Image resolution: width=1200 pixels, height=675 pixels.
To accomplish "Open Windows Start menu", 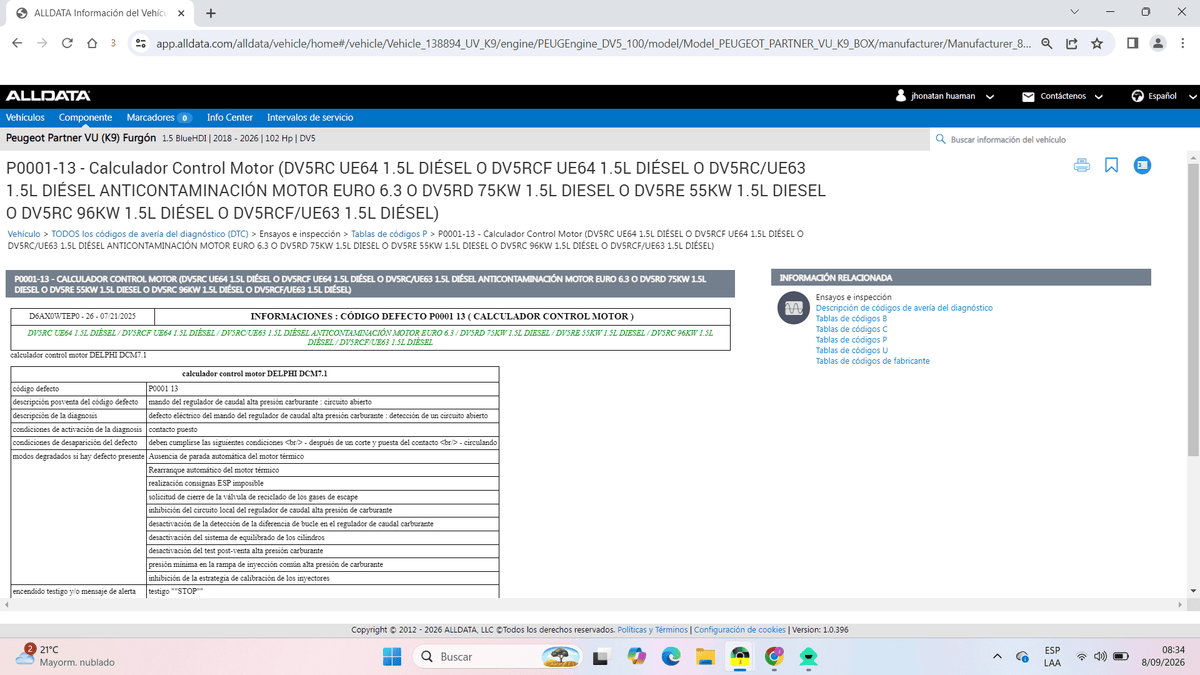I will (392, 656).
